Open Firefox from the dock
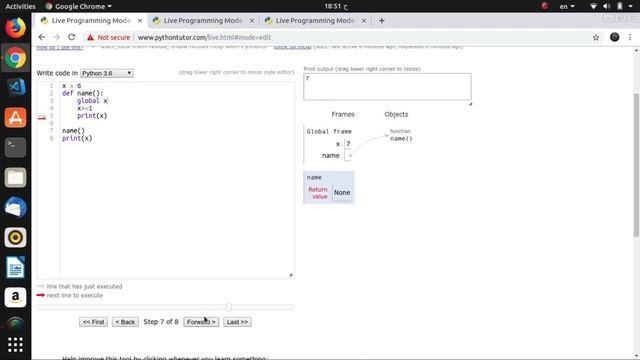 [16, 28]
